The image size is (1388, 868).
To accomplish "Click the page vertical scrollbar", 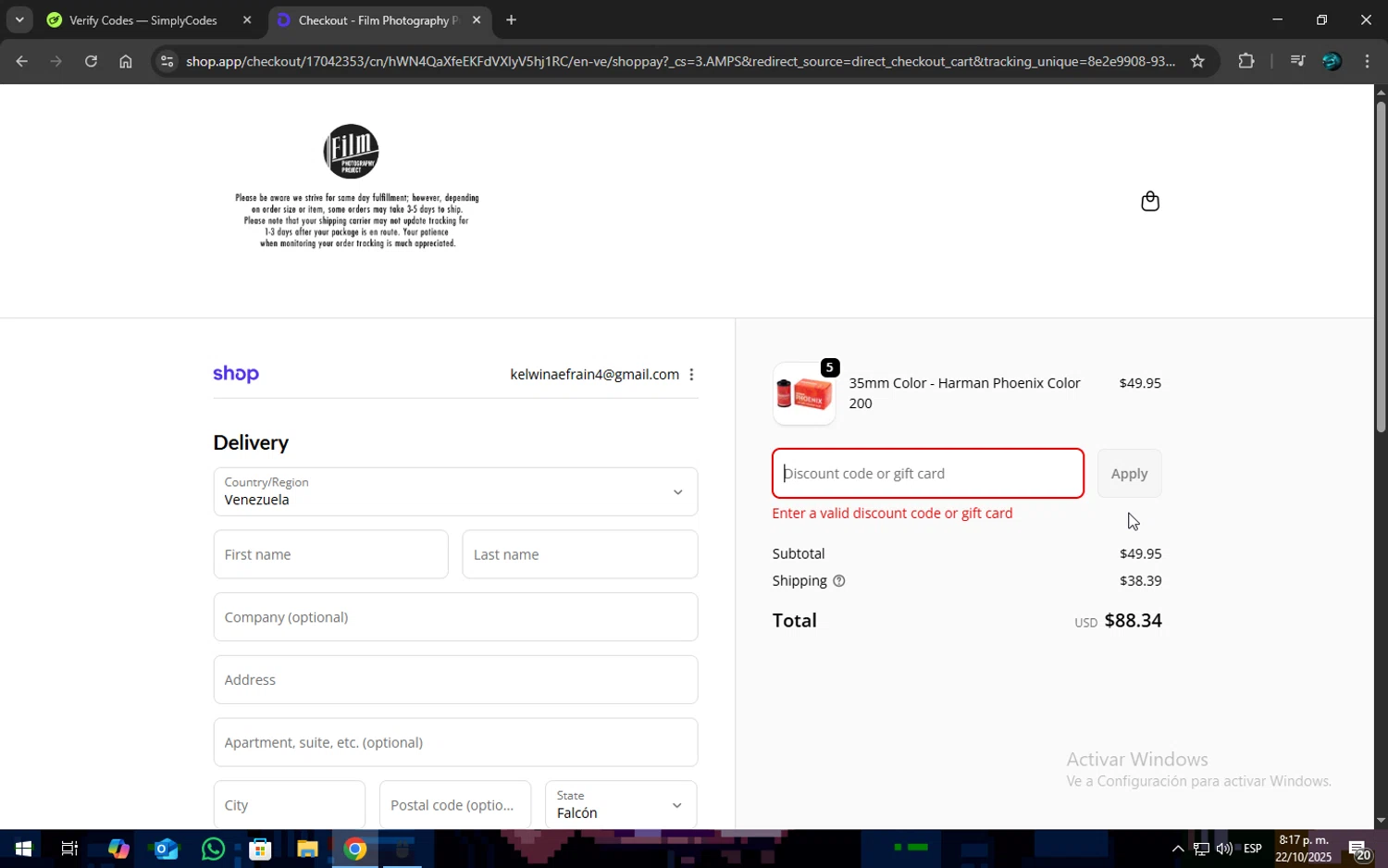I will coord(1381,267).
